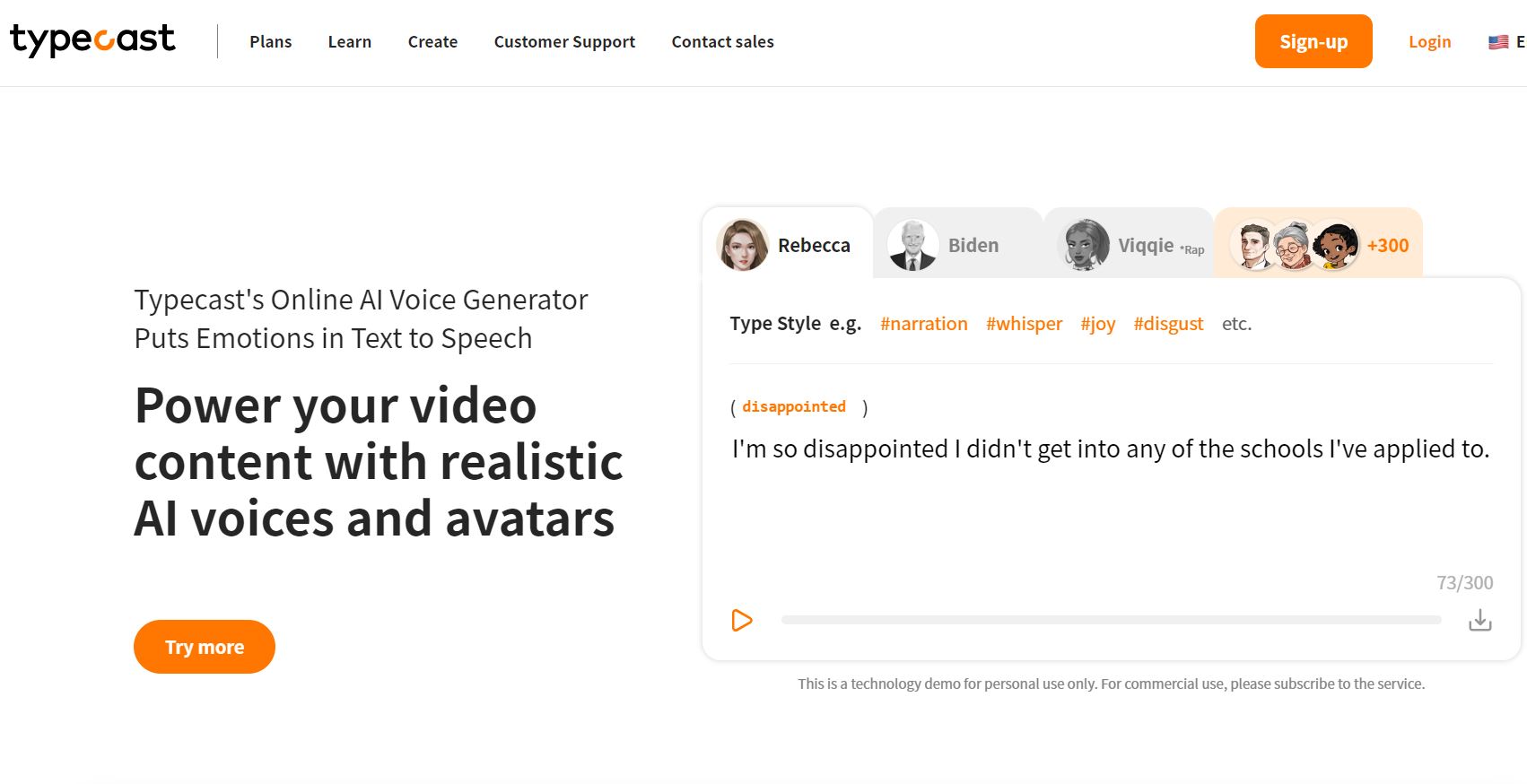Click the 'Type Style e.g.' label
This screenshot has height=784, width=1527.
[795, 324]
